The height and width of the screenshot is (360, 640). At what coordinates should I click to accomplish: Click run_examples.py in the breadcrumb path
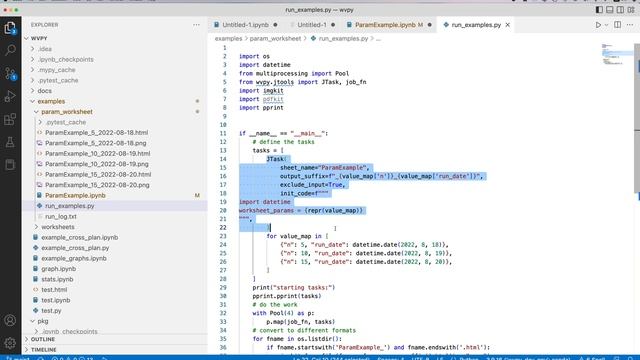[x=343, y=38]
